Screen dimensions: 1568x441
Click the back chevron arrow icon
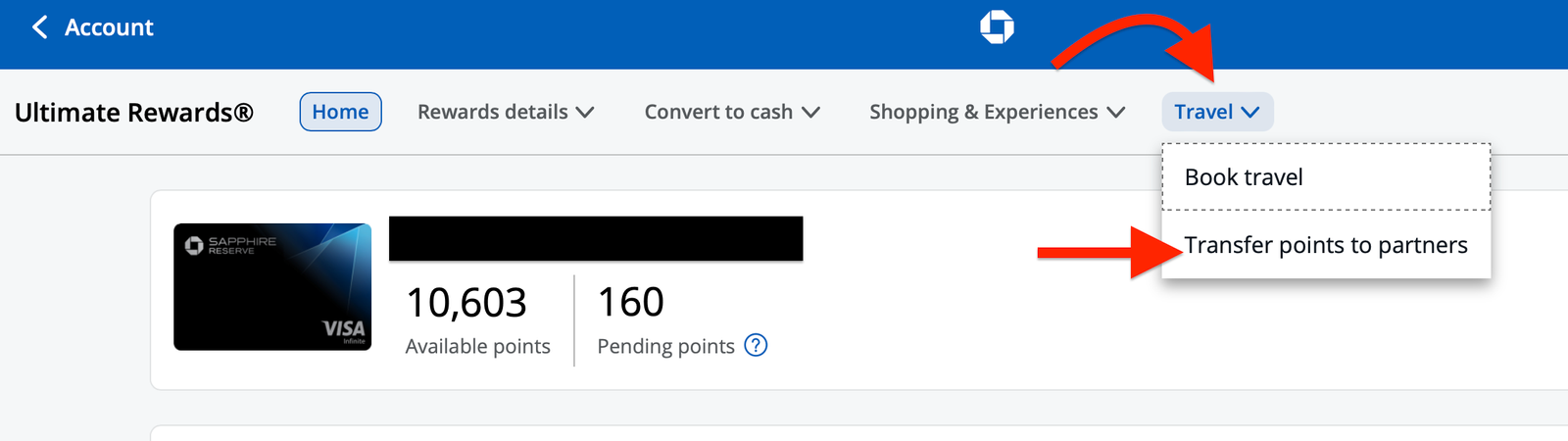tap(39, 27)
